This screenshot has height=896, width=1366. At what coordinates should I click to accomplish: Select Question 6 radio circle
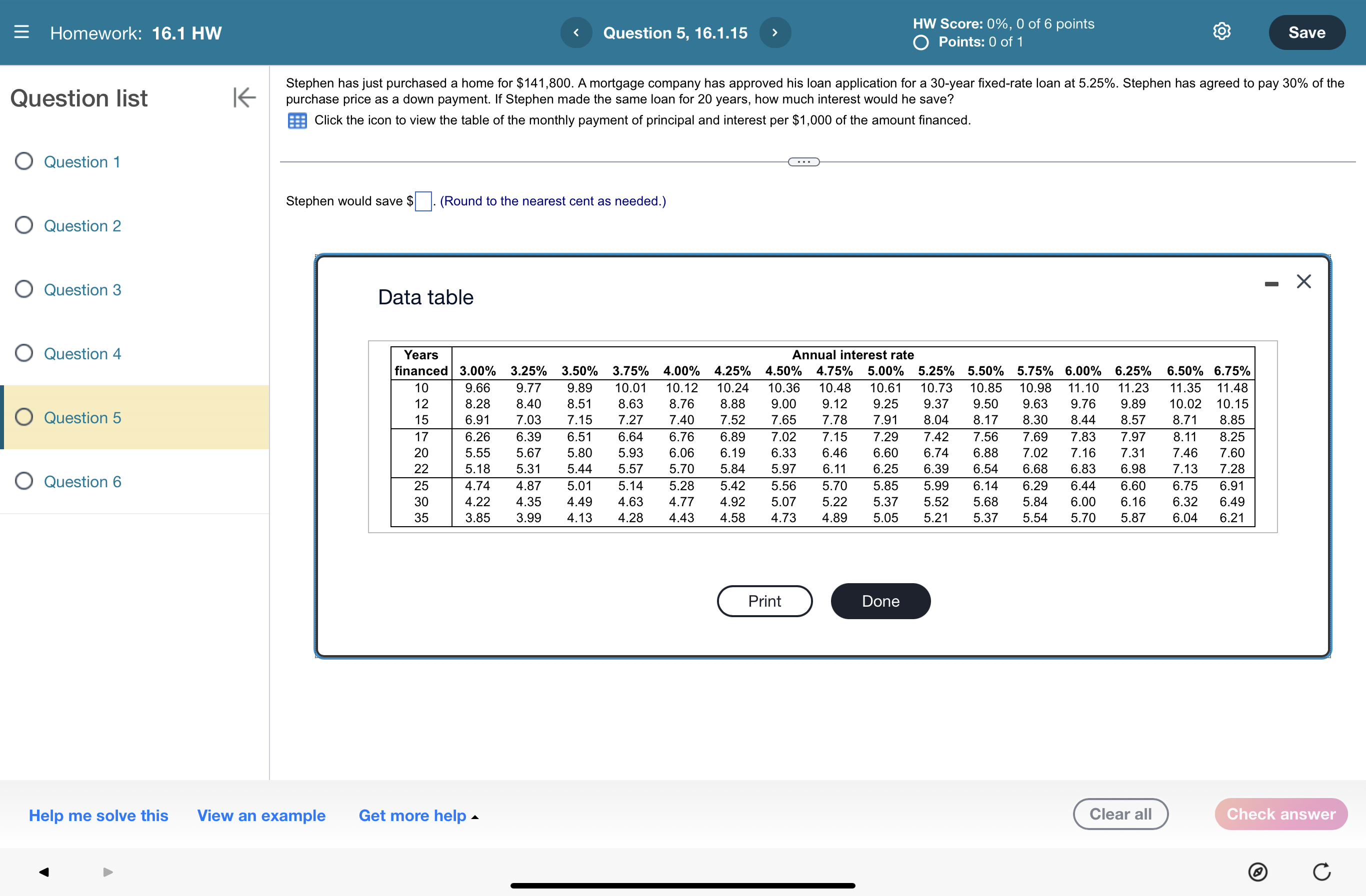pyautogui.click(x=24, y=481)
